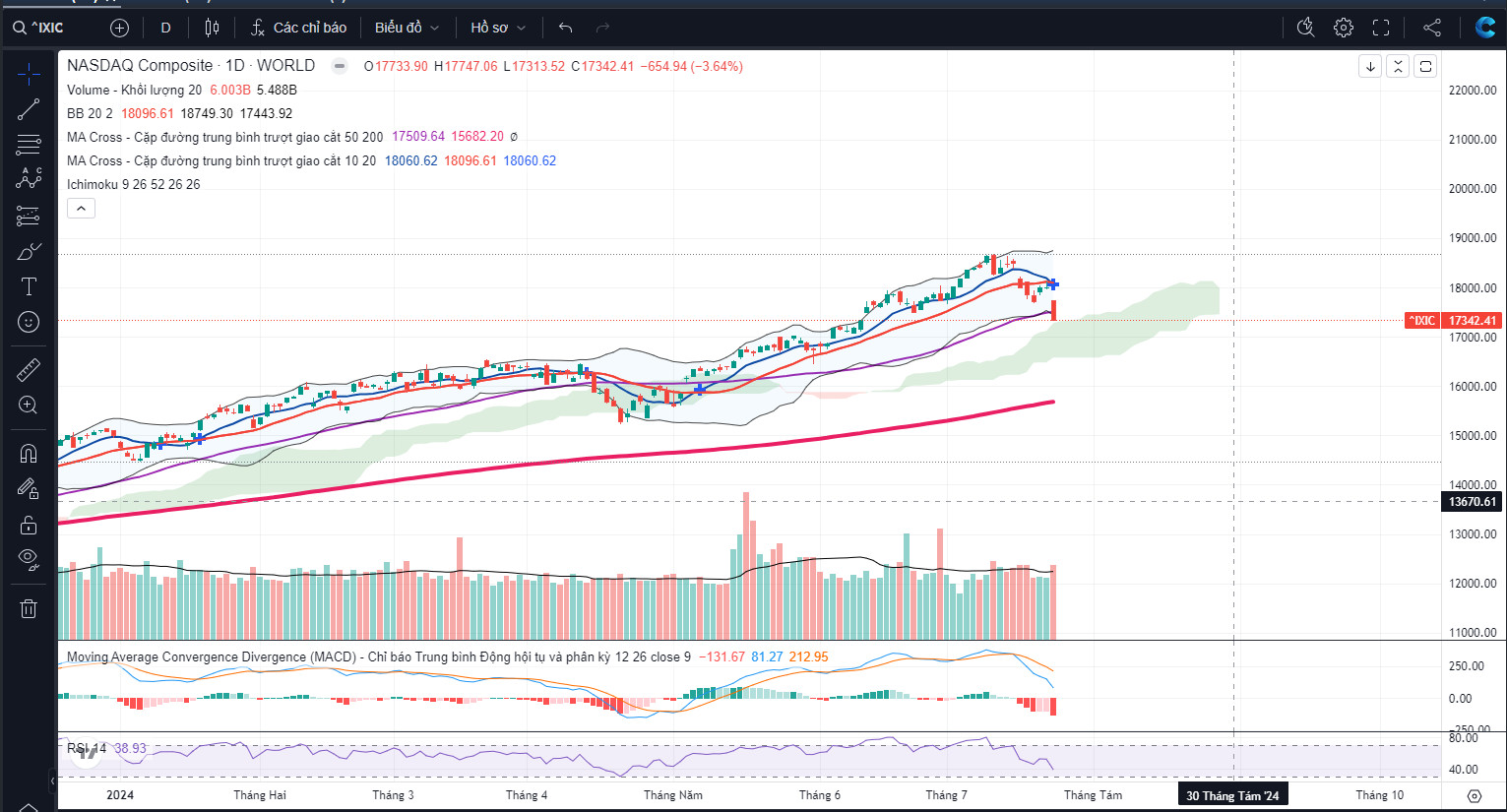Select MA Cross 50 200 indicator legend
The image size is (1507, 812).
pyautogui.click(x=224, y=137)
